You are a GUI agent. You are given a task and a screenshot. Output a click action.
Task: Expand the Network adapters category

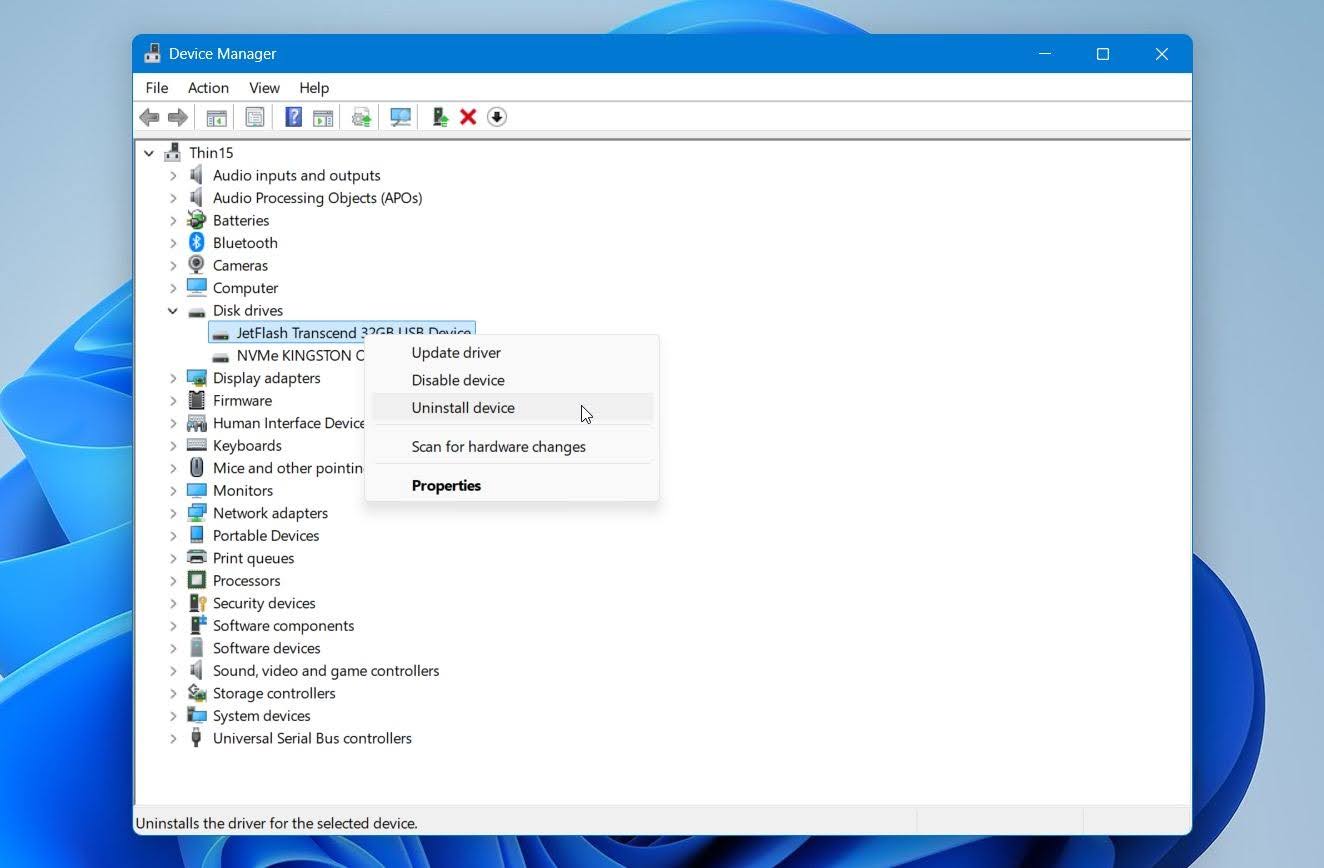point(173,513)
